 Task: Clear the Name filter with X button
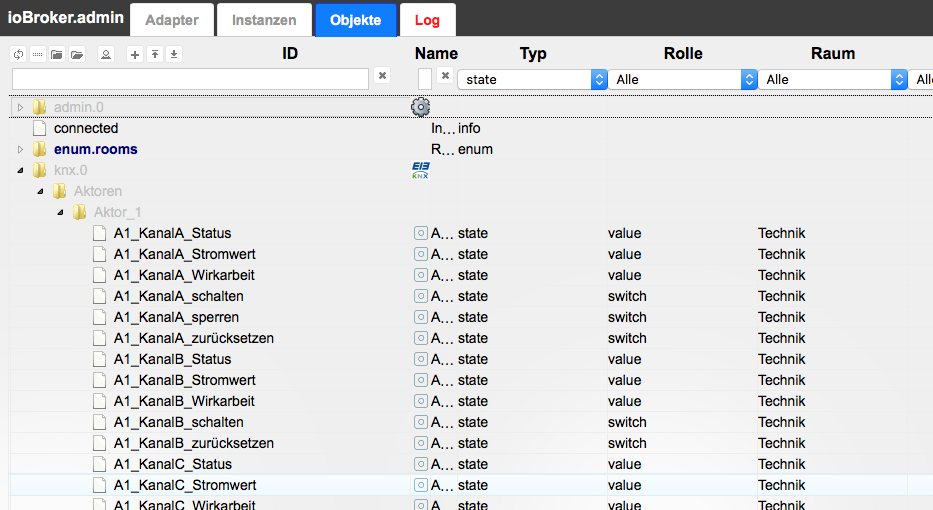point(445,76)
